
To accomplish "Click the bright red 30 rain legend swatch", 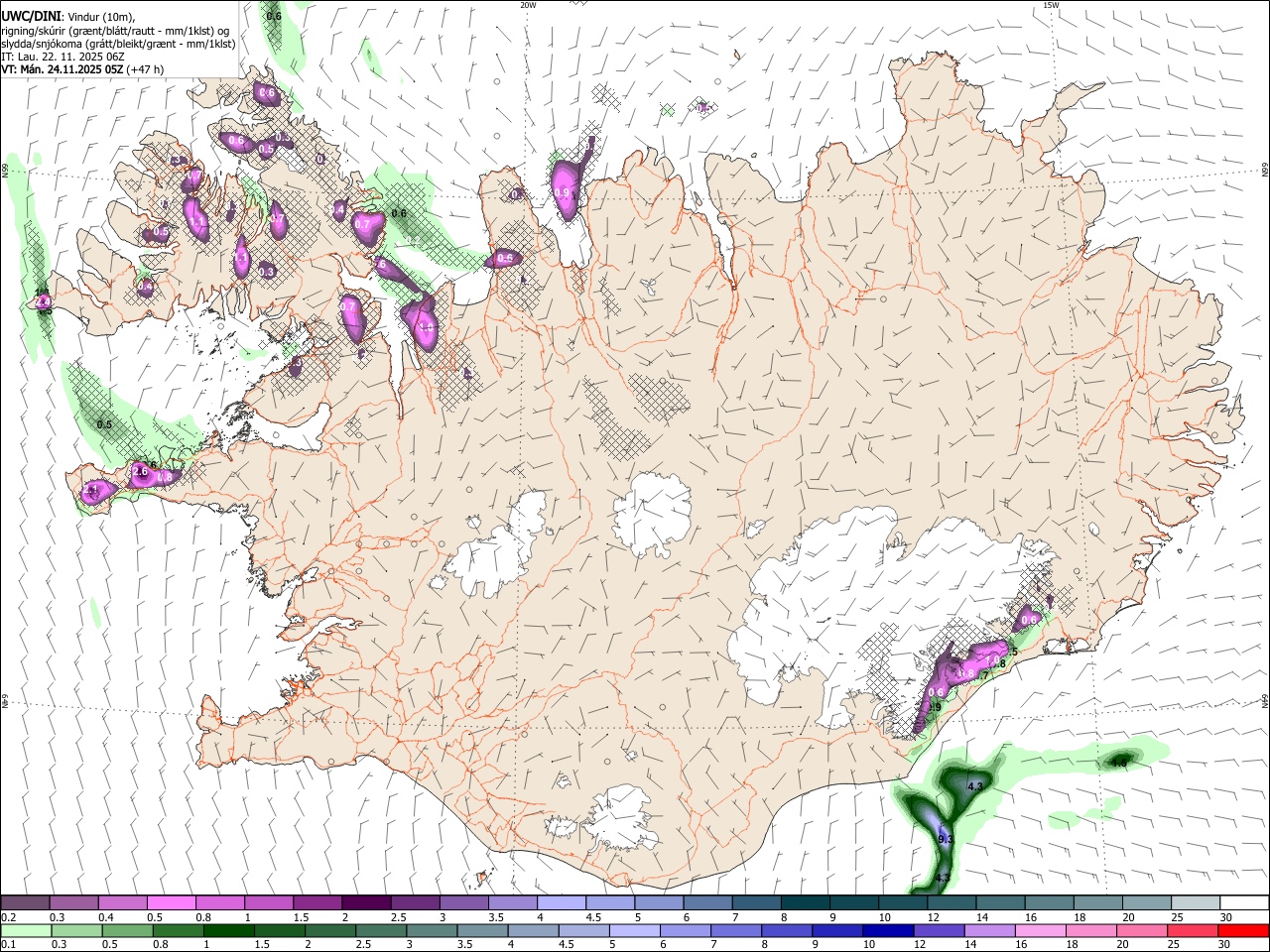I will point(1244,931).
